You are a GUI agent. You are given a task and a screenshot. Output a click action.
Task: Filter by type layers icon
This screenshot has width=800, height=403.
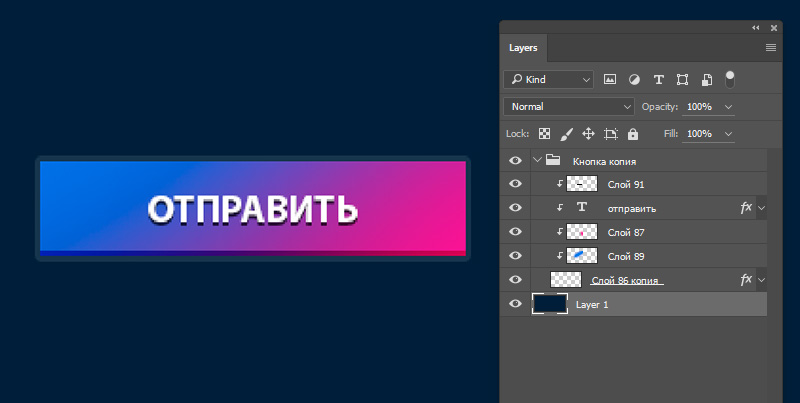point(659,80)
